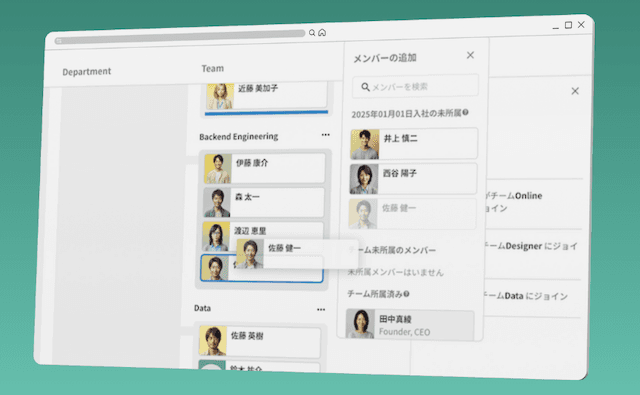Viewport: 640px width, 395px height.
Task: Open Data team options menu
Action: 321,309
